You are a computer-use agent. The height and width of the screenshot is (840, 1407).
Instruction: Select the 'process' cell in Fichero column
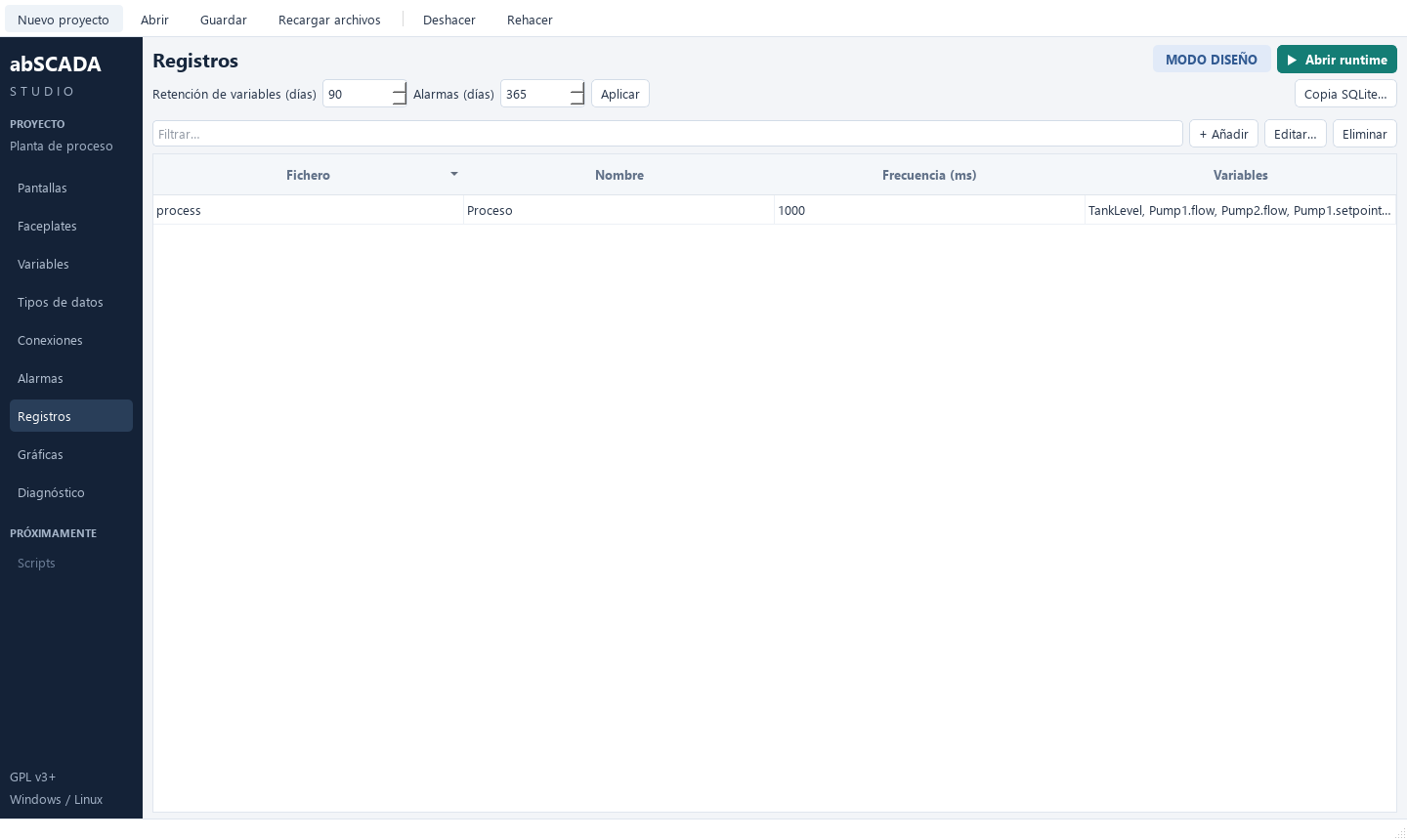pos(309,210)
